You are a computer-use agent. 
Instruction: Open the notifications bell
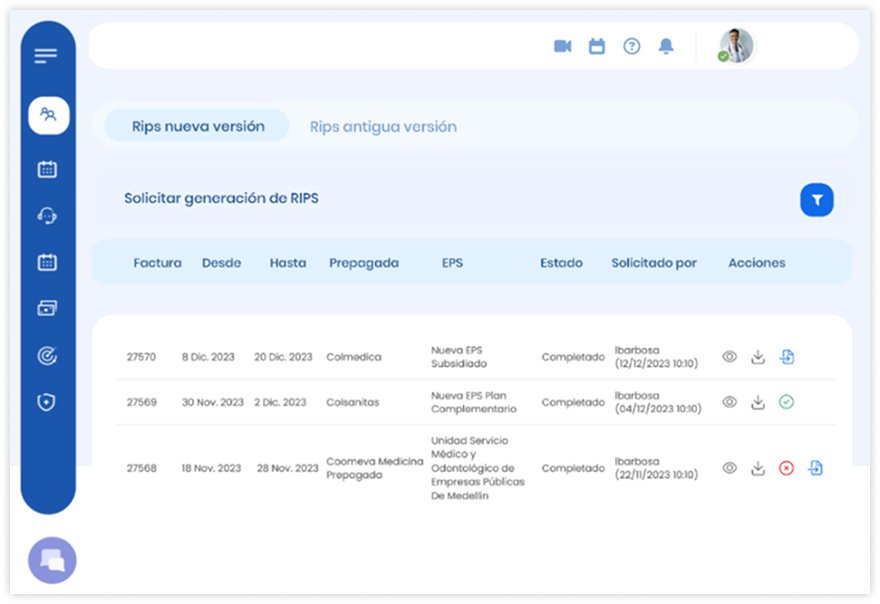pyautogui.click(x=666, y=46)
